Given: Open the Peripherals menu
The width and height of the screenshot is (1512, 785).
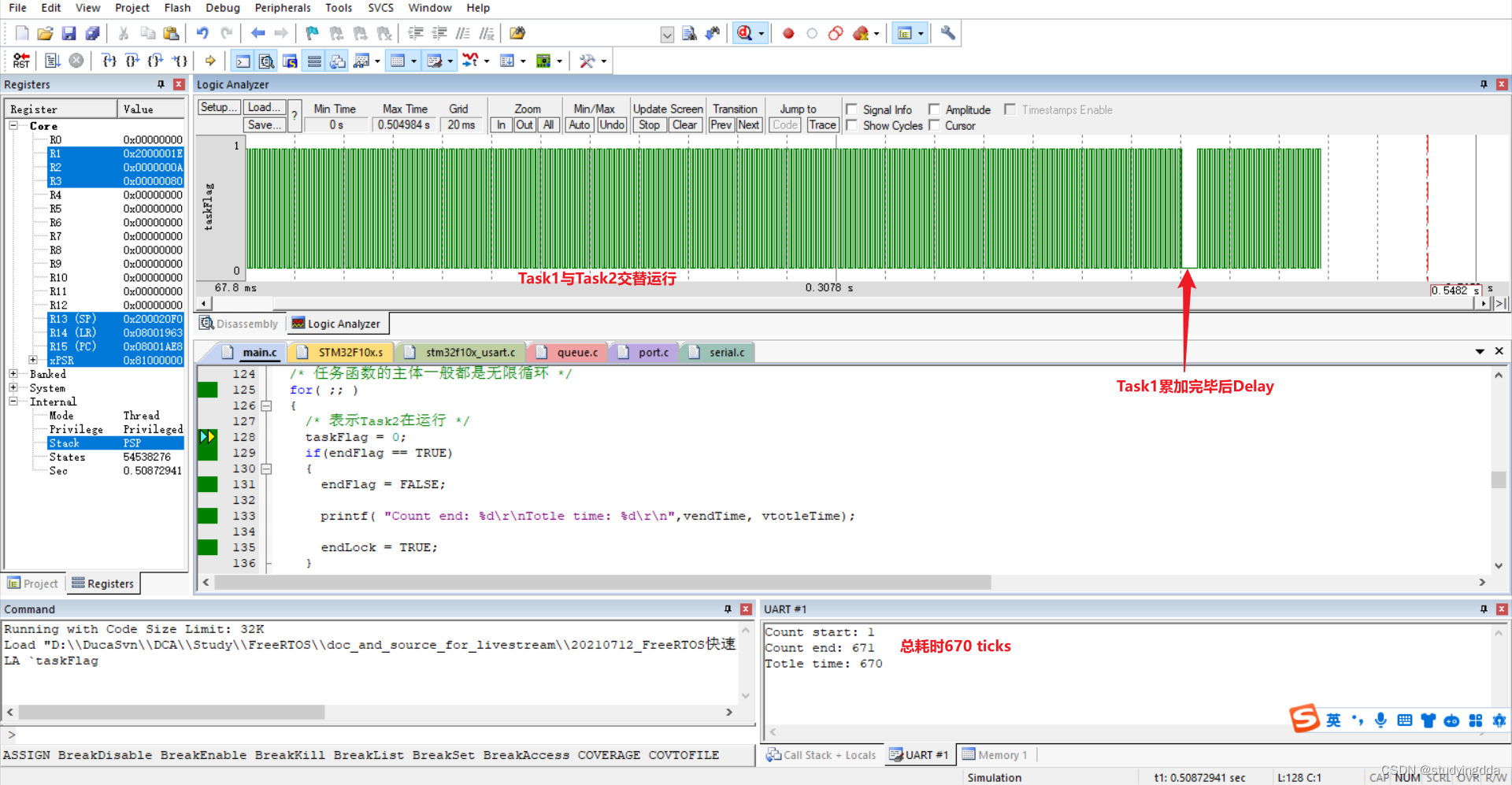Looking at the screenshot, I should coord(283,8).
